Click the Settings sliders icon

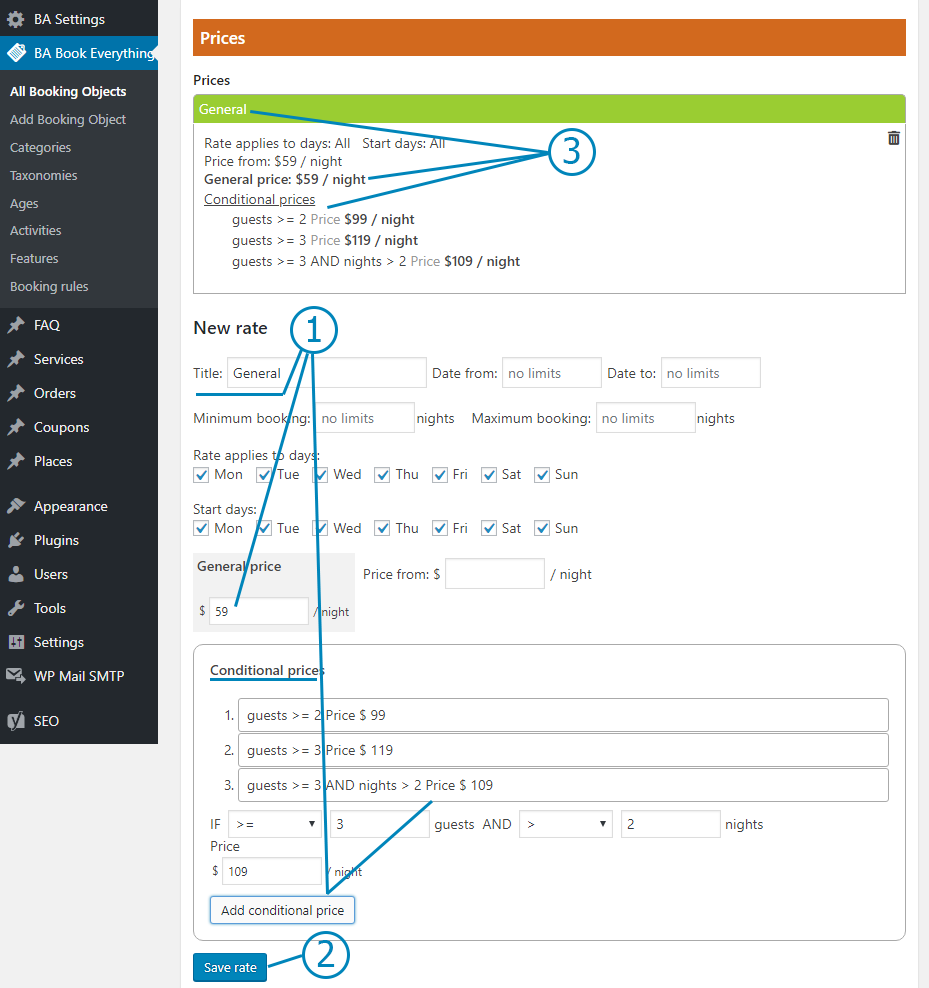click(x=16, y=642)
